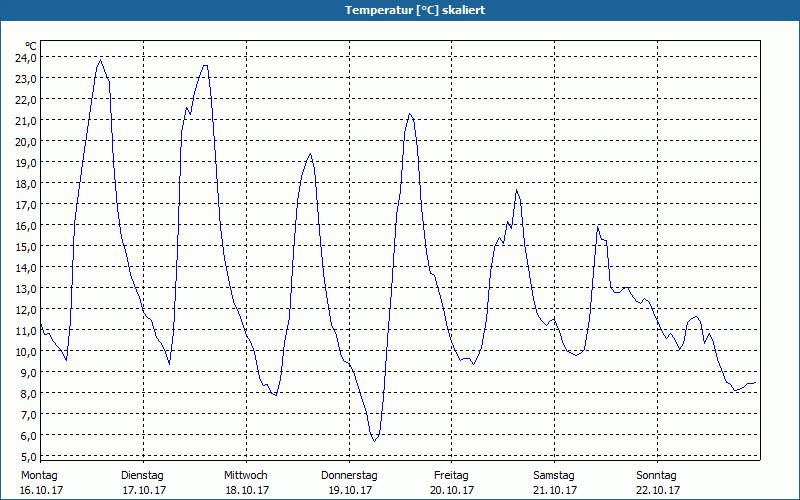Click the 6,0 axis value

click(x=28, y=436)
